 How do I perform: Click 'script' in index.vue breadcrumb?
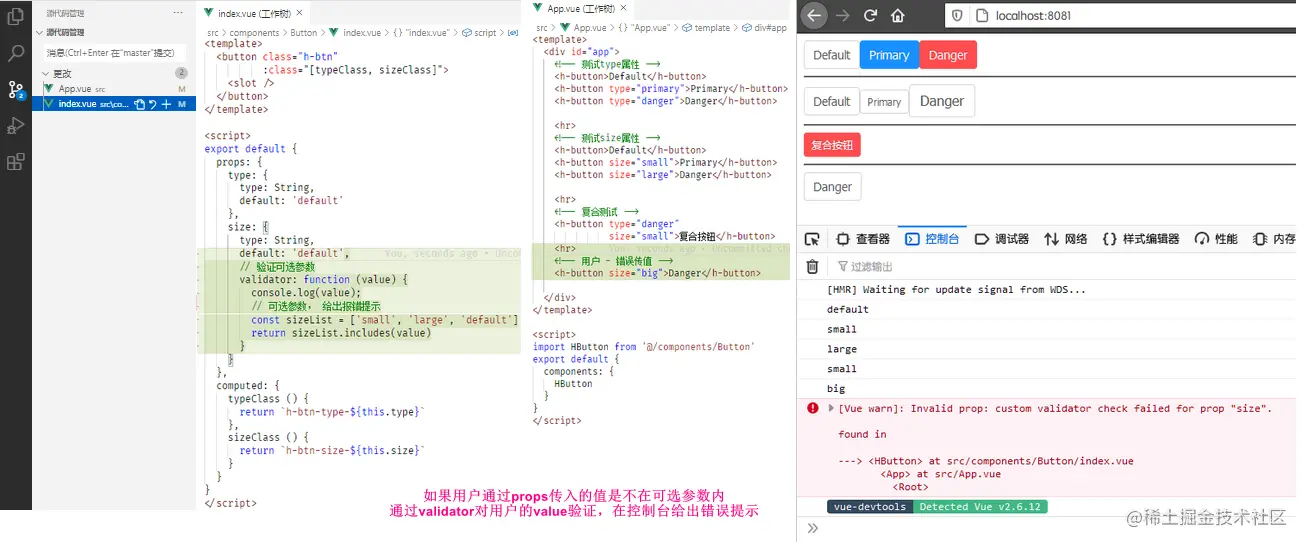pyautogui.click(x=485, y=33)
